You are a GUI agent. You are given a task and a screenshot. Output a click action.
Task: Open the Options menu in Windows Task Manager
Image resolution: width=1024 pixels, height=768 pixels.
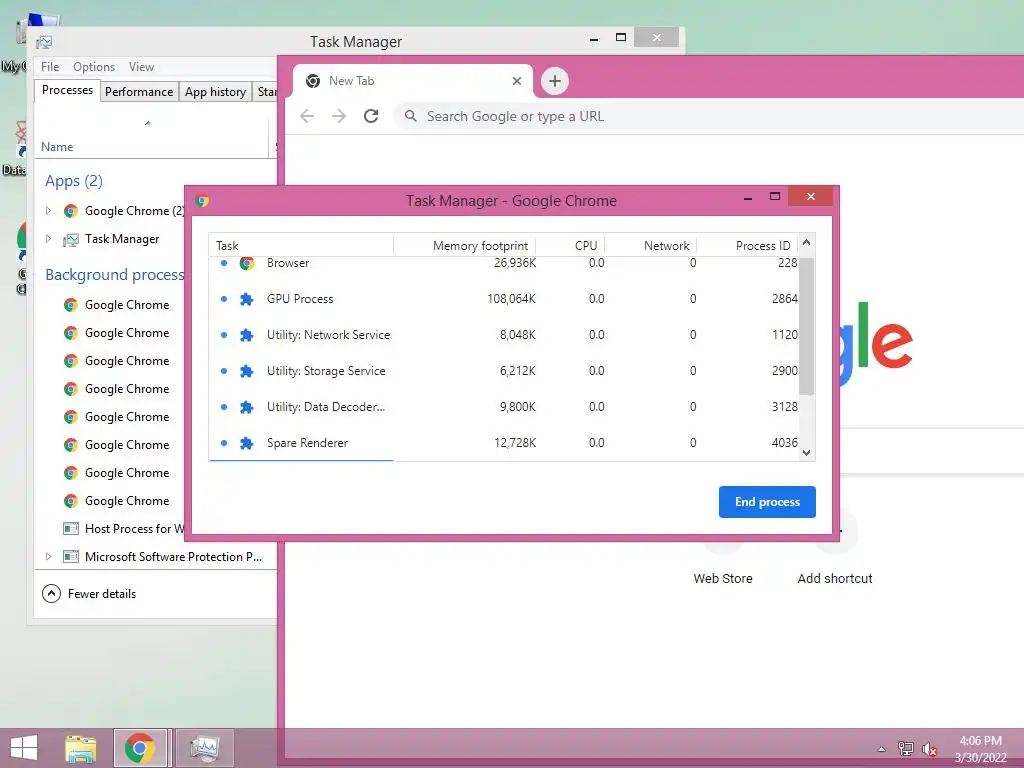pos(93,67)
